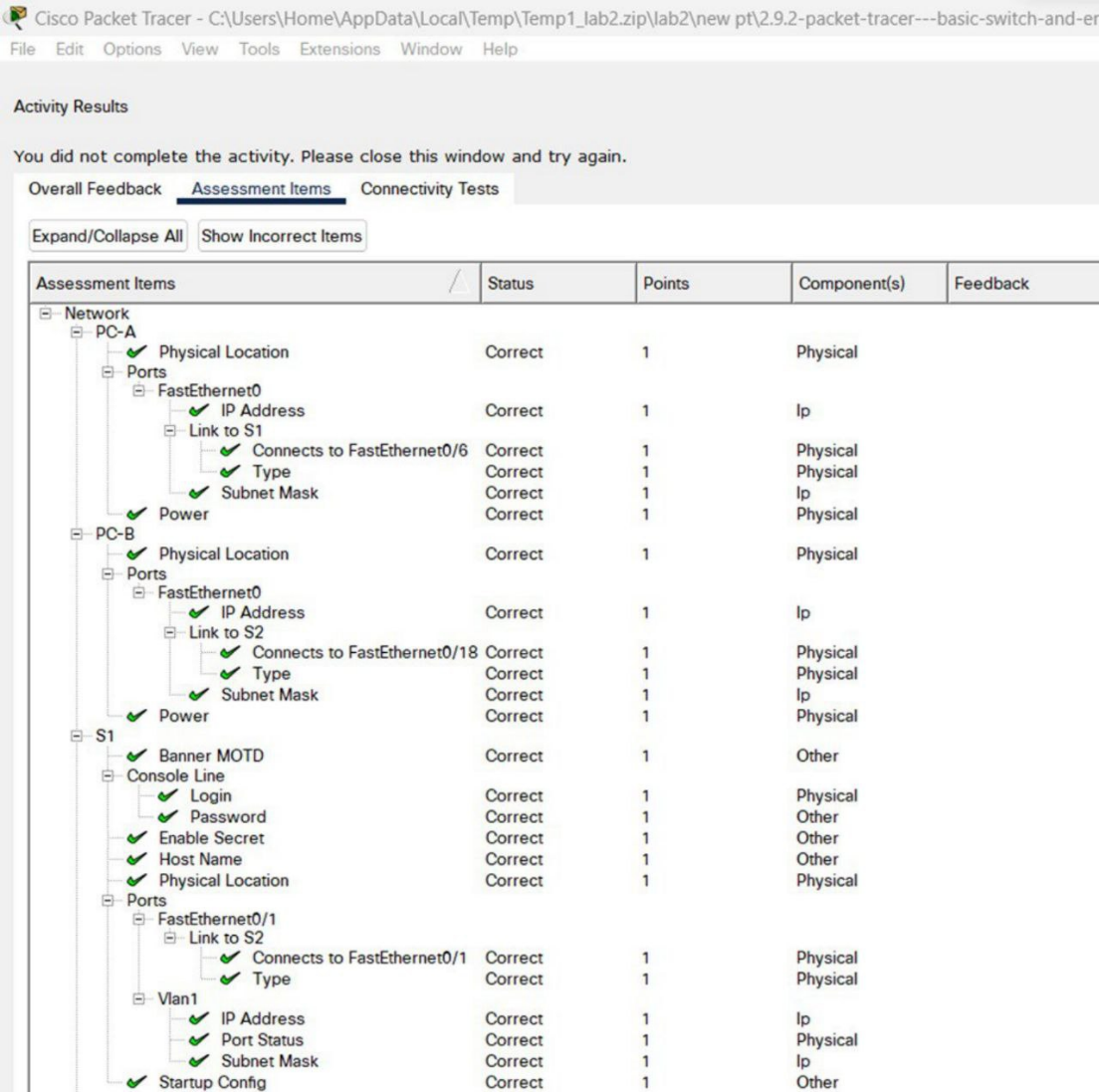
Task: Switch to the Overall Feedback tab
Action: pos(95,189)
